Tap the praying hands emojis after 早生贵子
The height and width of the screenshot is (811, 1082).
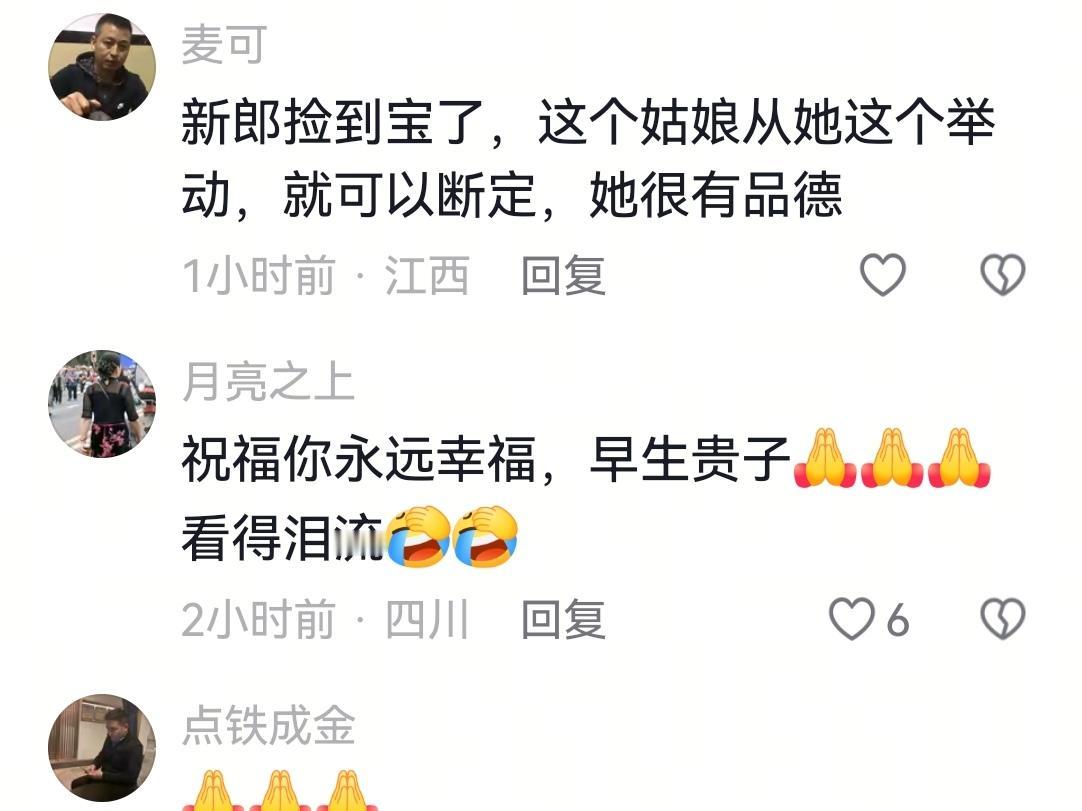892,458
